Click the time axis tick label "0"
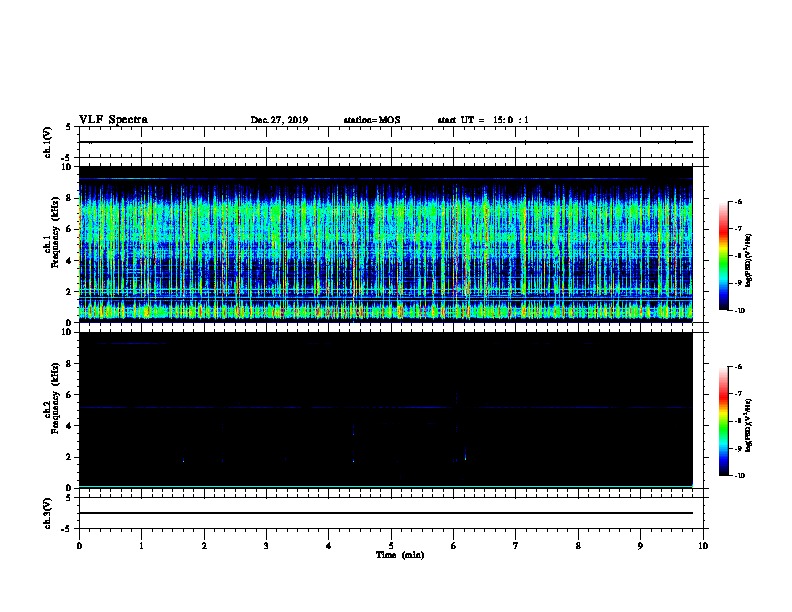 click(79, 546)
